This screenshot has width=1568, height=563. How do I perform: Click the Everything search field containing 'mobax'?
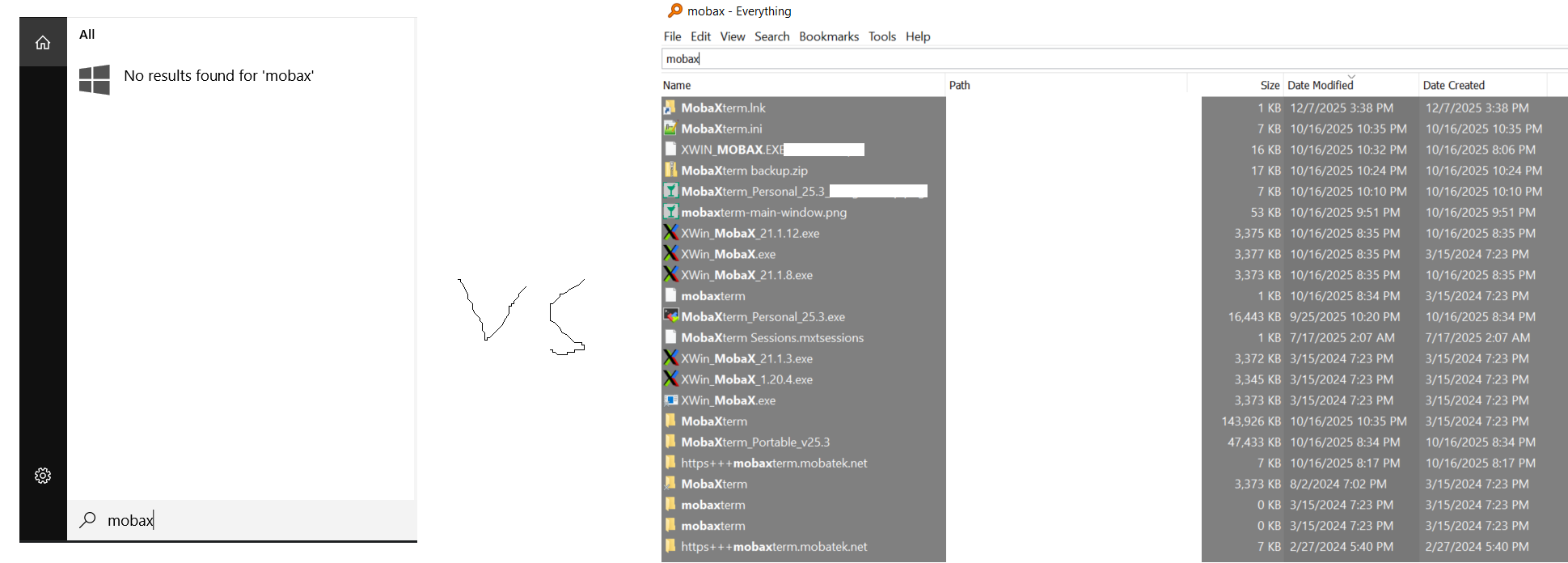tap(1114, 58)
